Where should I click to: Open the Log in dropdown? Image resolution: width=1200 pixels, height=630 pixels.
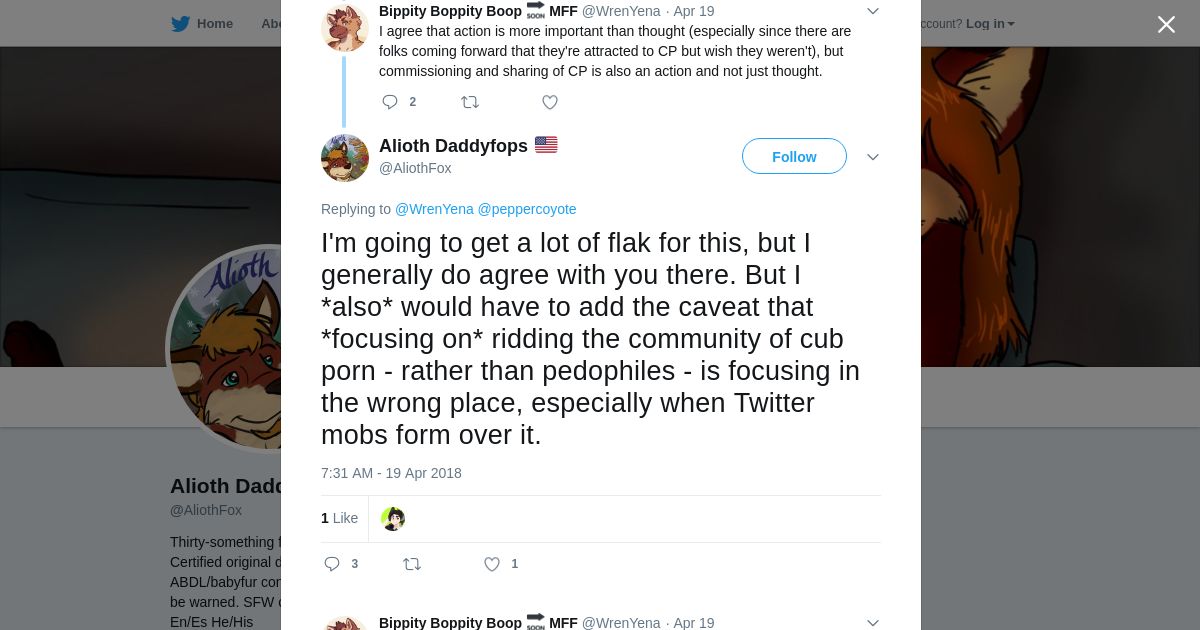click(989, 24)
